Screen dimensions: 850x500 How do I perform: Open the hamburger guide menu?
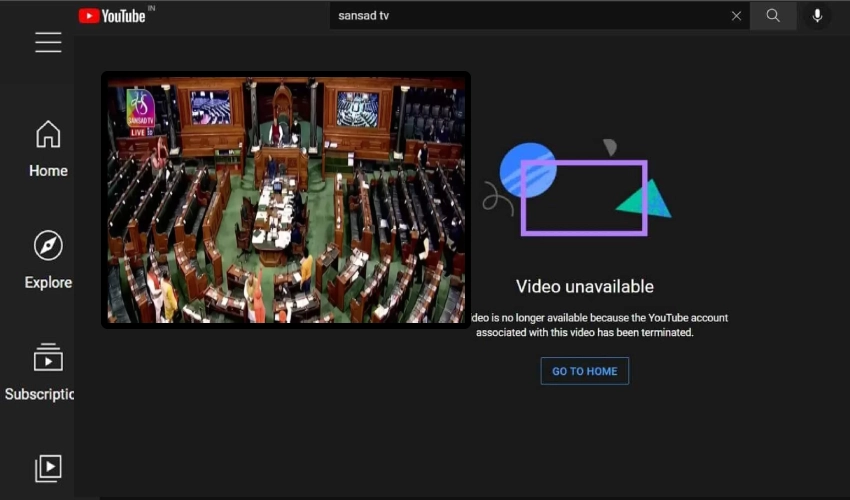[x=48, y=42]
